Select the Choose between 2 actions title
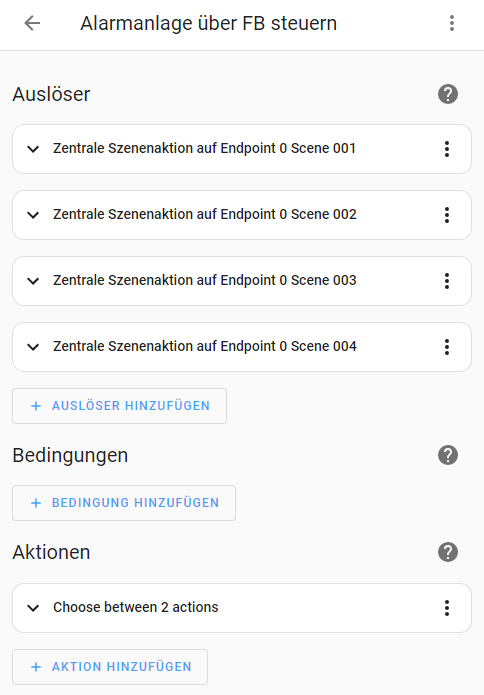This screenshot has width=484, height=695. [136, 607]
